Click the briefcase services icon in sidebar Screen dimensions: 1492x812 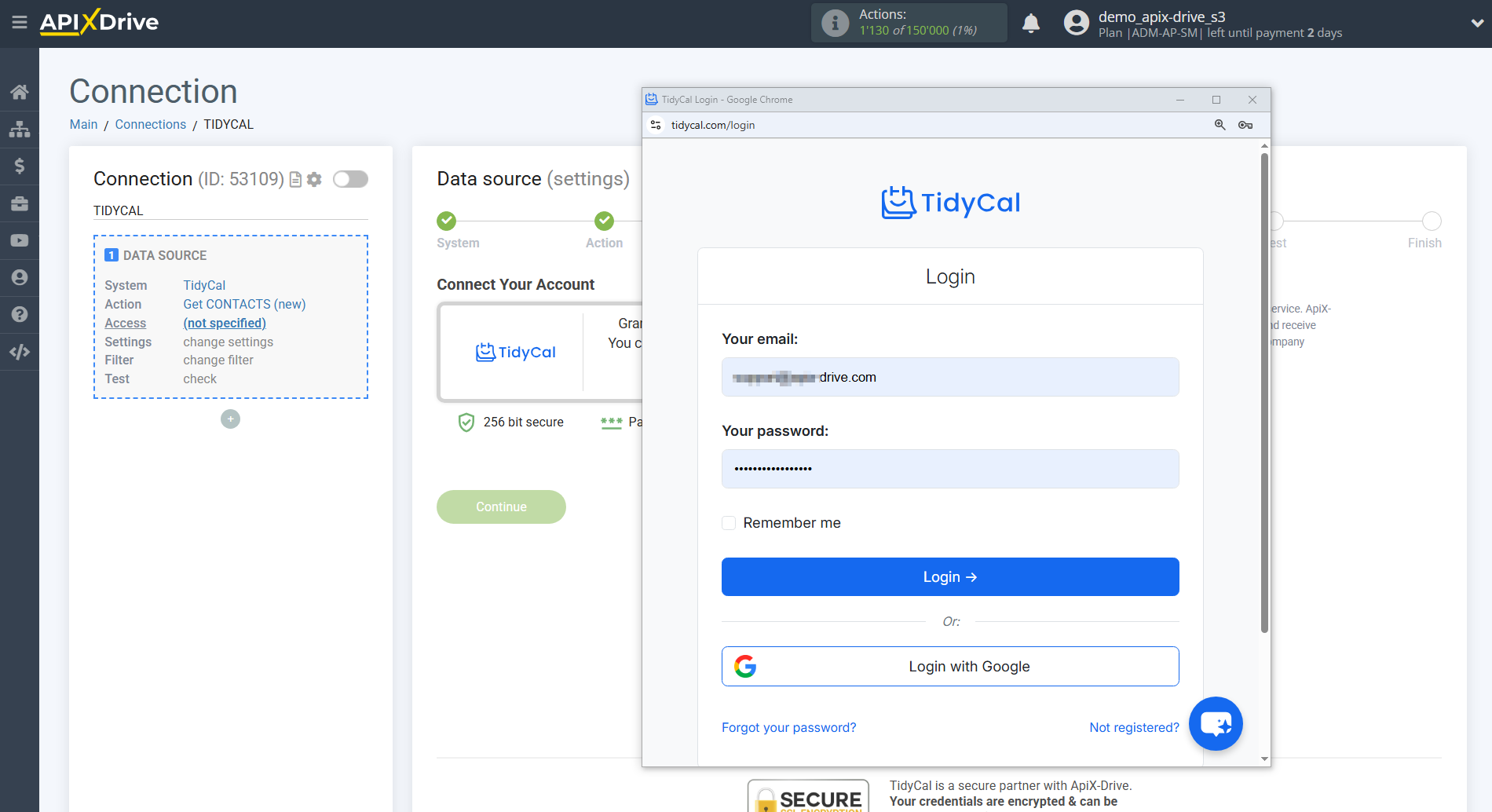coord(20,203)
